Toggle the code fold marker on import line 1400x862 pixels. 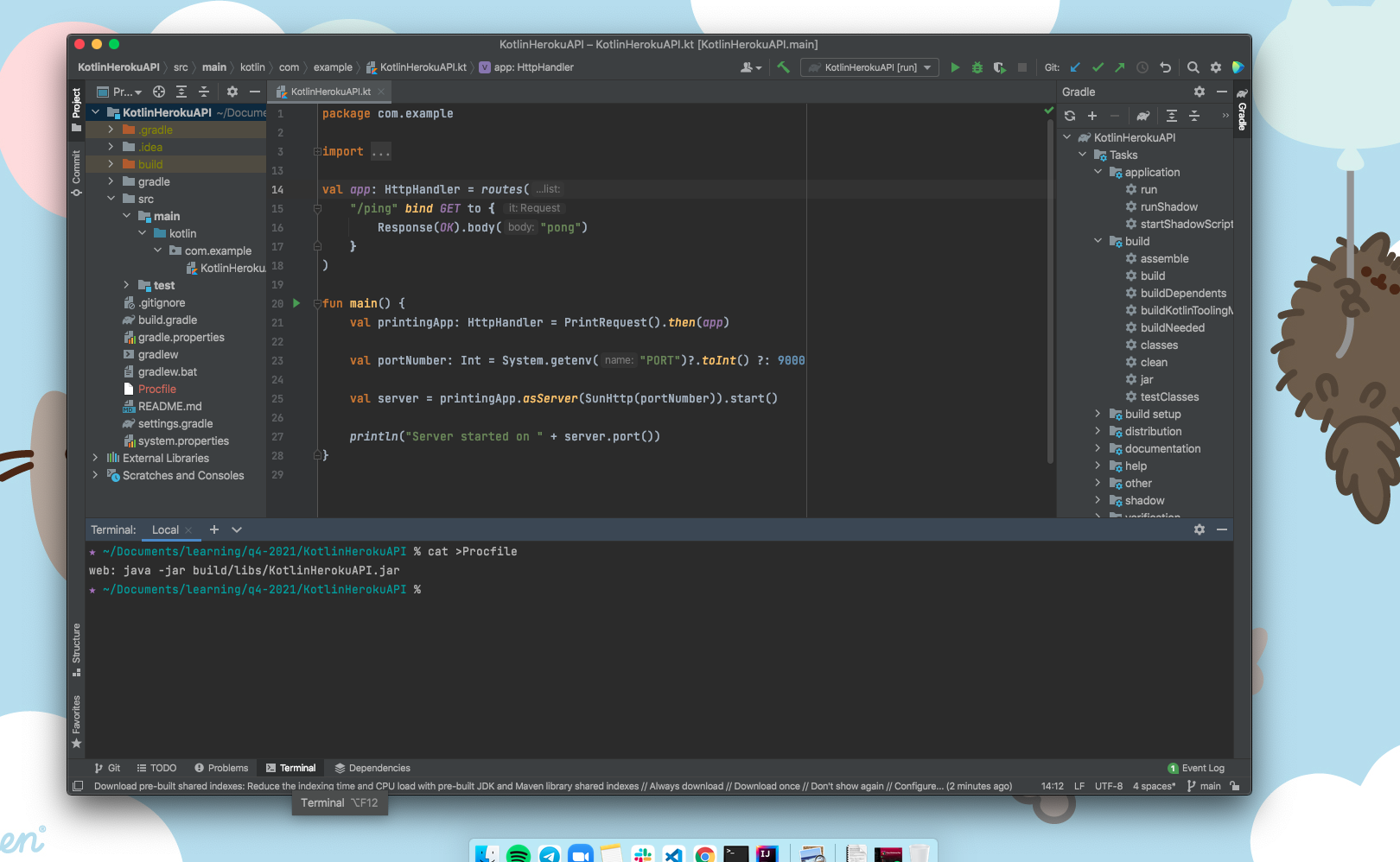(317, 152)
